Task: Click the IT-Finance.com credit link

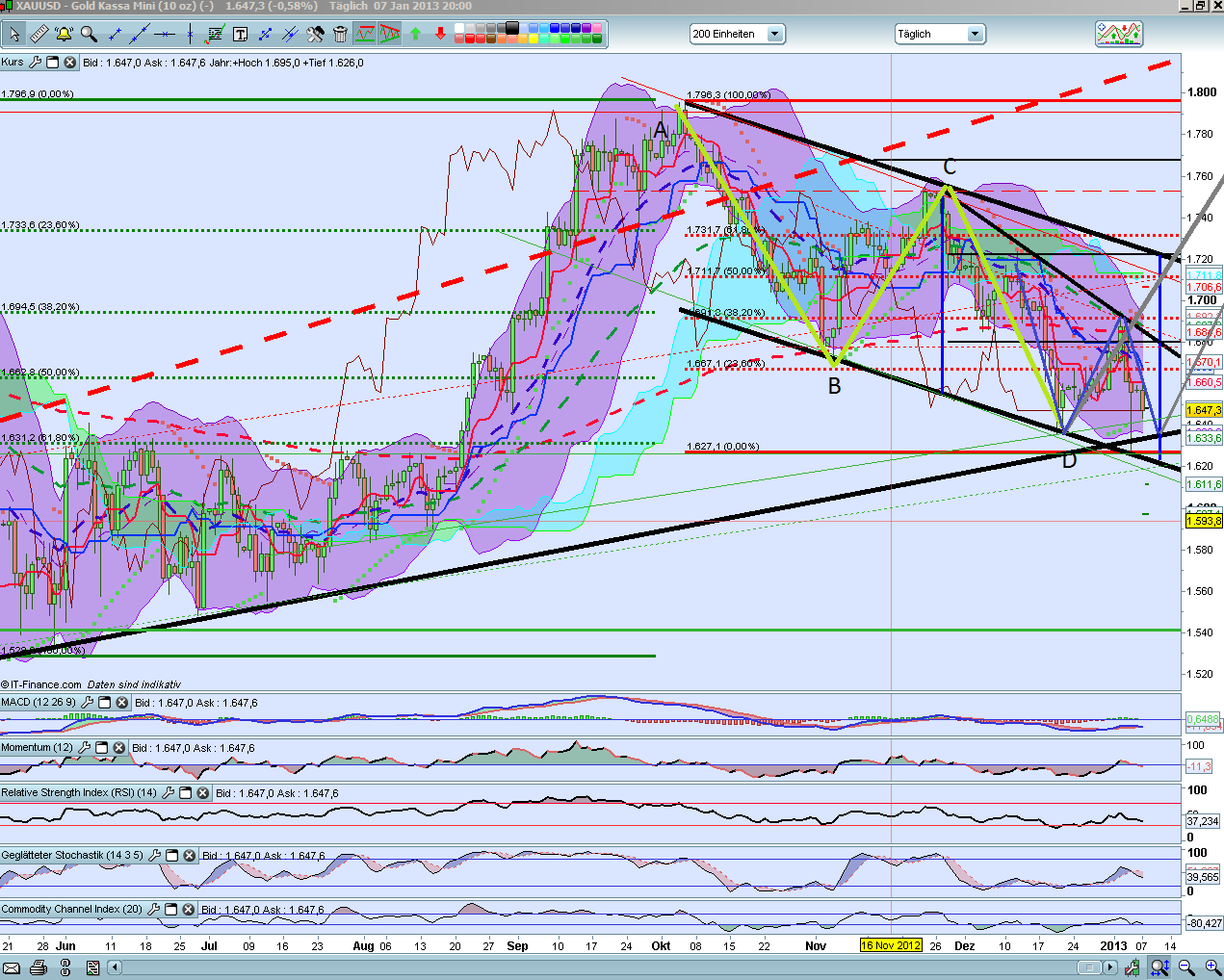Action: 41,684
